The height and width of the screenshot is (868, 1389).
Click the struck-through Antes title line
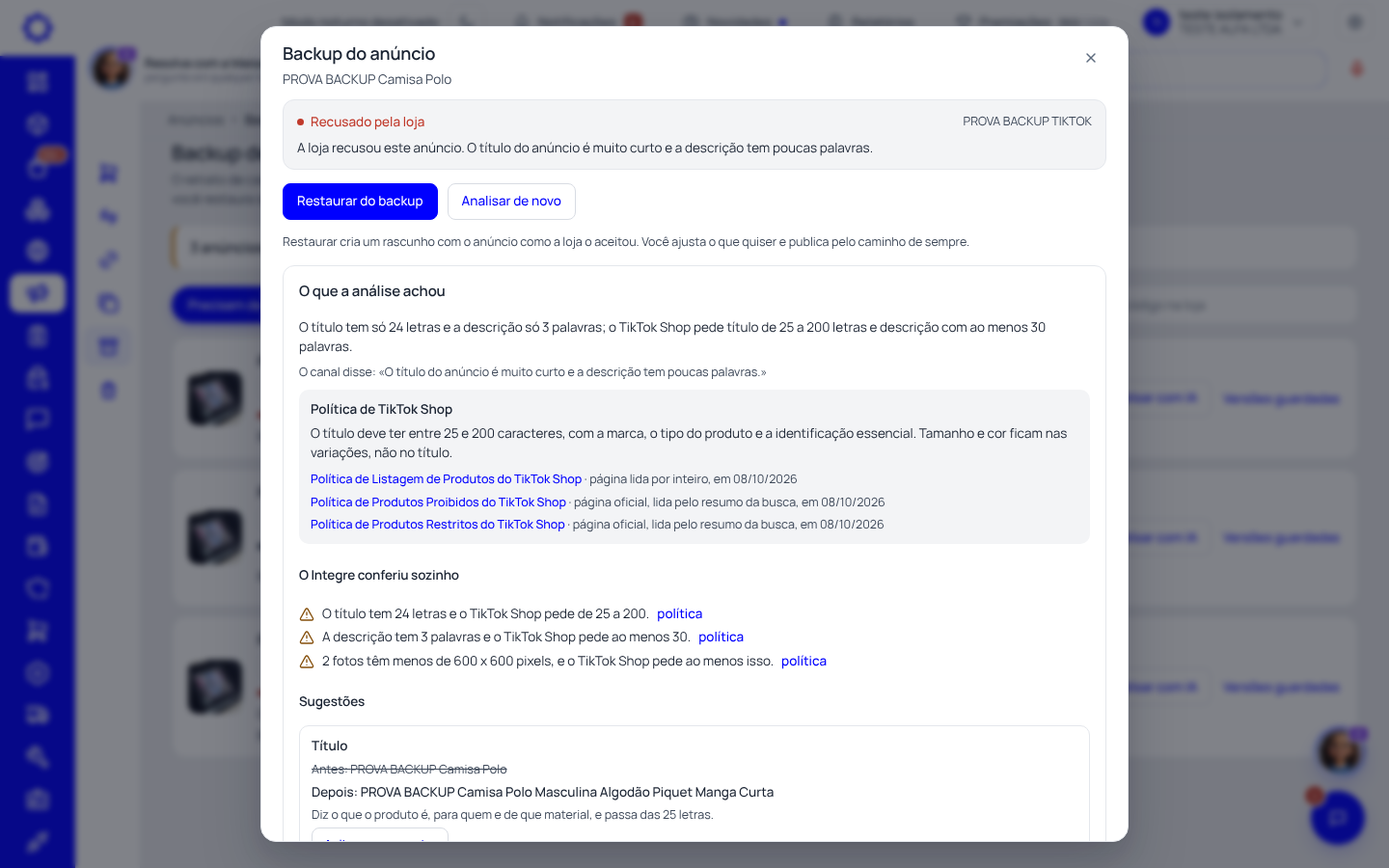pos(409,770)
